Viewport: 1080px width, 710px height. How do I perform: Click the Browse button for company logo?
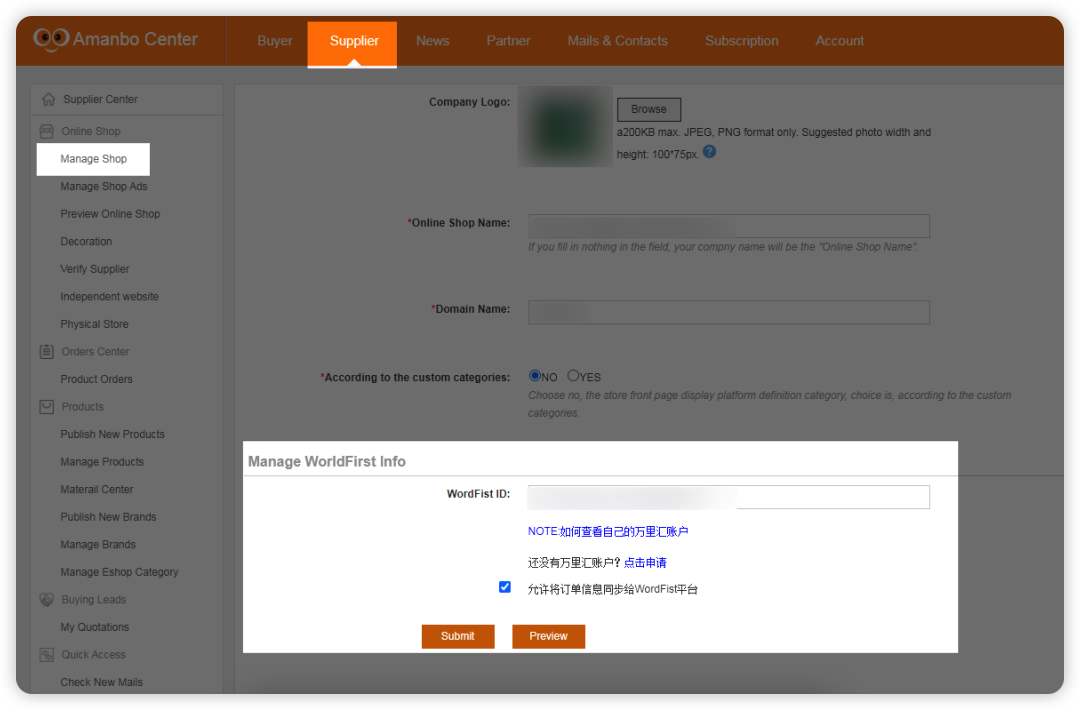(649, 109)
